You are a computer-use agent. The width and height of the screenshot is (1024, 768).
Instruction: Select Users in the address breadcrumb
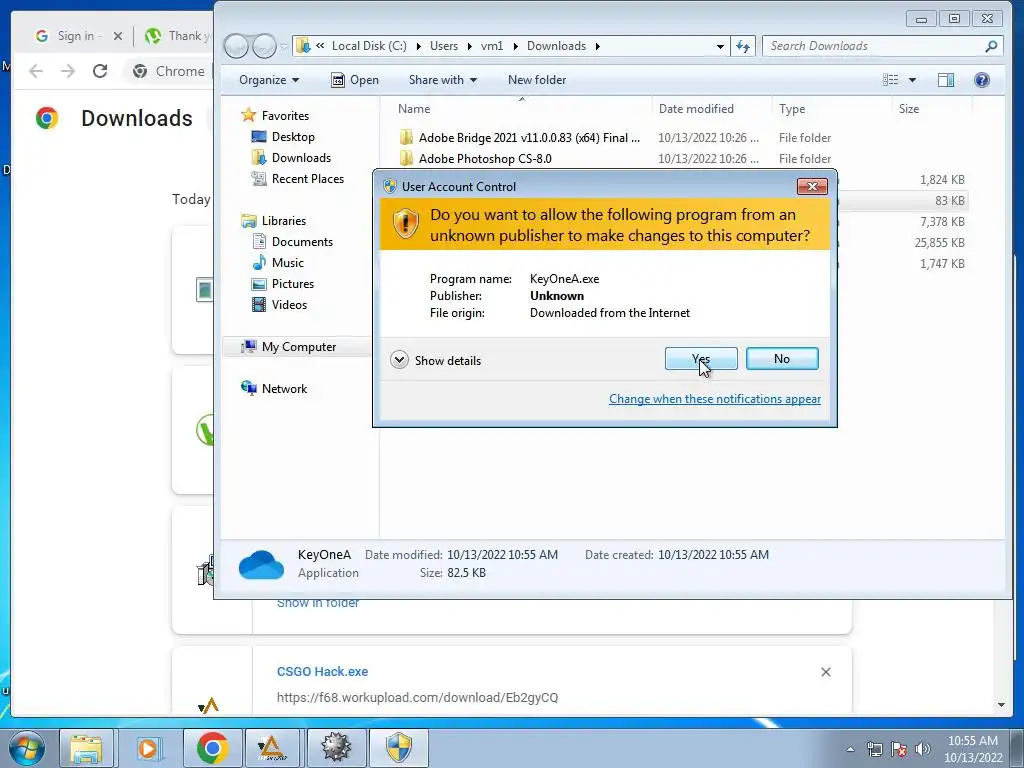coord(443,46)
